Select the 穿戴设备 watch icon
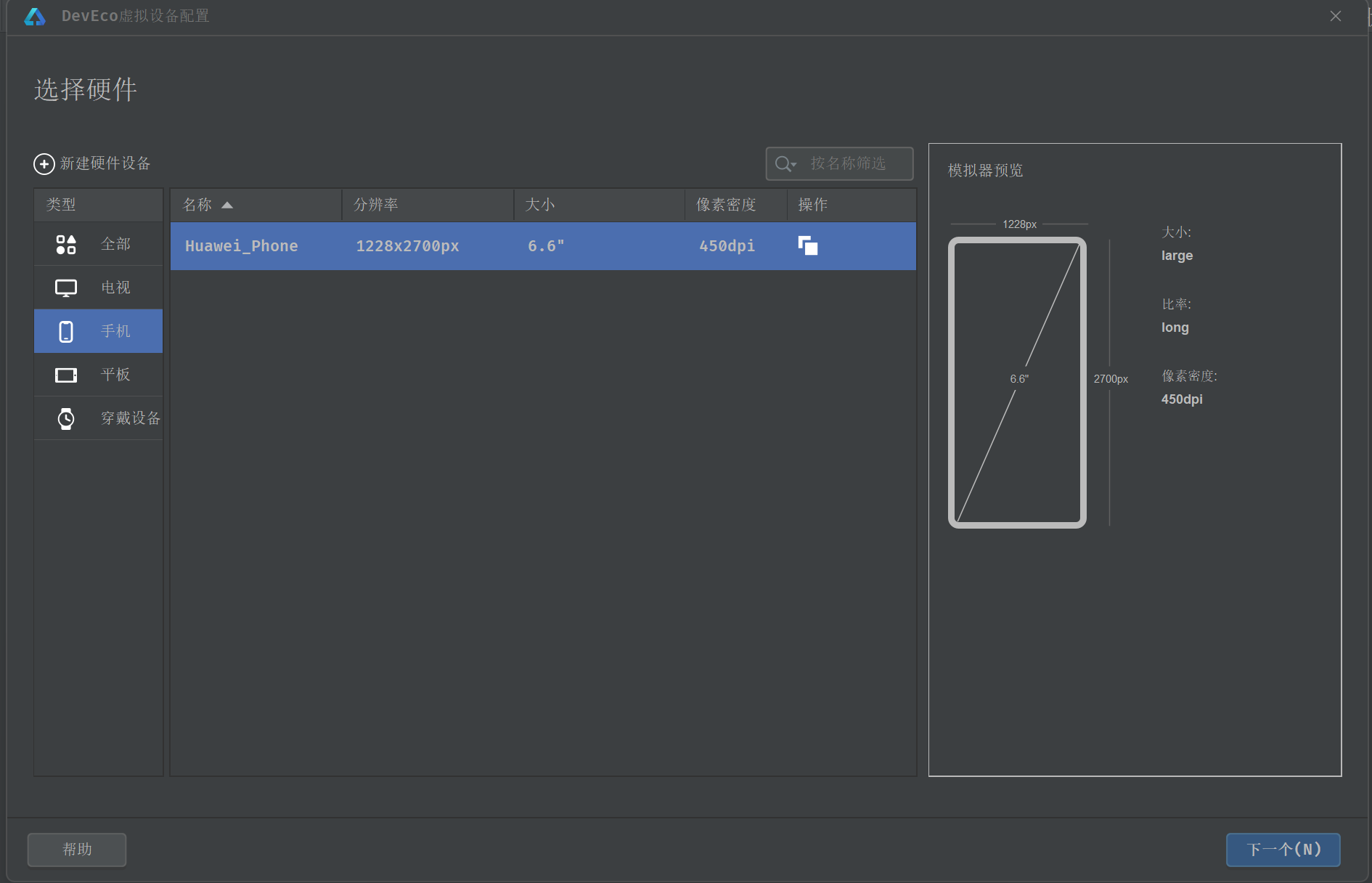 pyautogui.click(x=66, y=419)
